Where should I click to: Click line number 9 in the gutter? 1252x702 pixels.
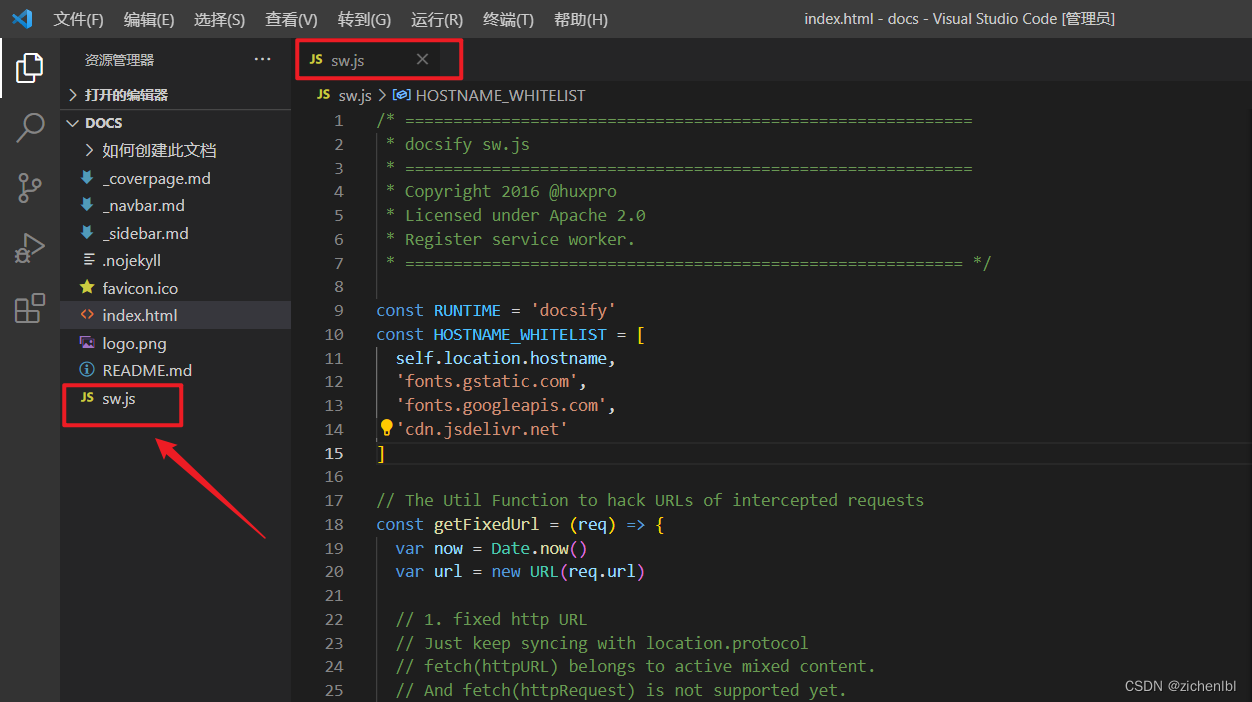click(x=338, y=310)
